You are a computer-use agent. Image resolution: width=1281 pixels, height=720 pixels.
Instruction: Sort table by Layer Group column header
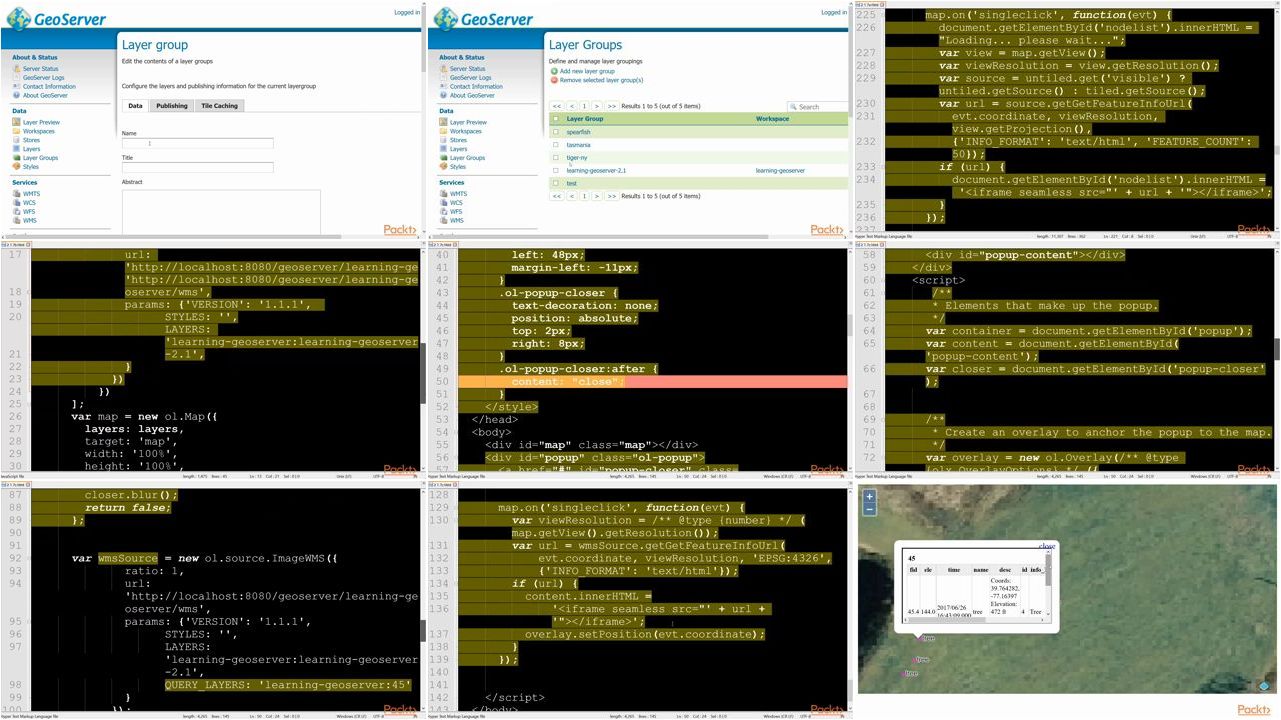tap(585, 119)
